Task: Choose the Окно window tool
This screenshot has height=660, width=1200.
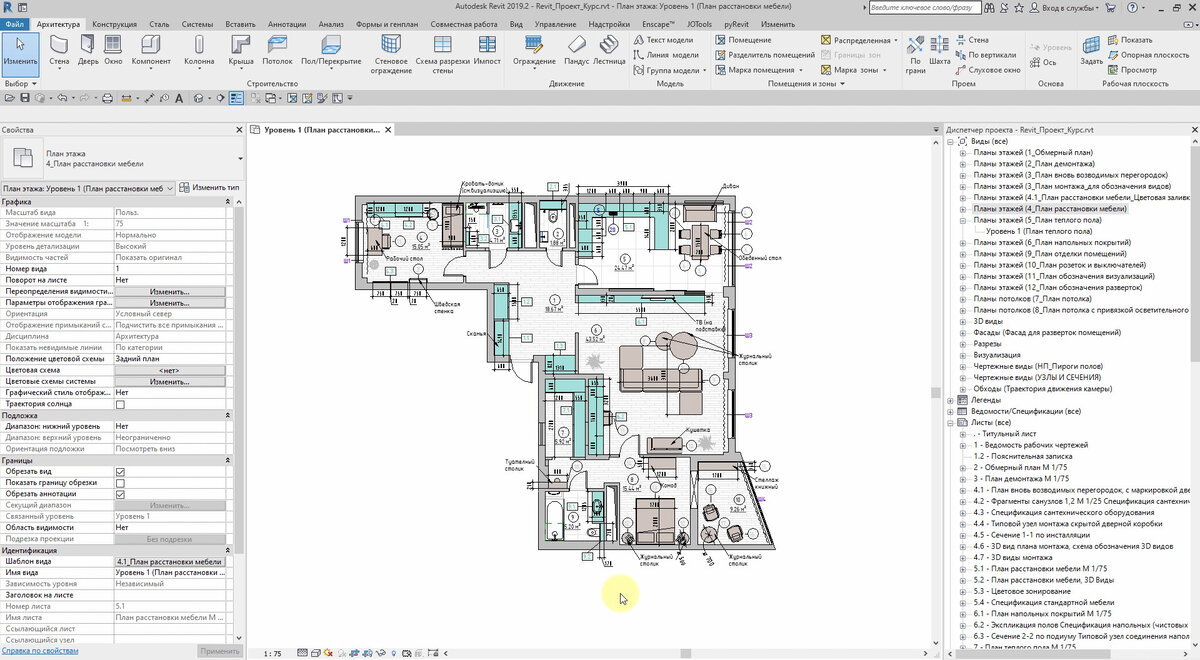Action: tap(114, 52)
